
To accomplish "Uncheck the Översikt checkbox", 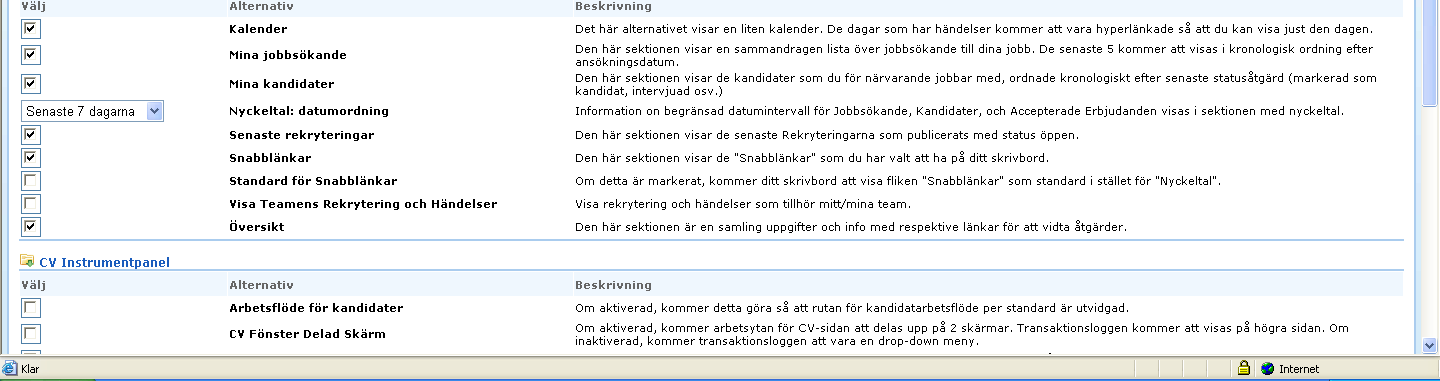I will [x=31, y=227].
